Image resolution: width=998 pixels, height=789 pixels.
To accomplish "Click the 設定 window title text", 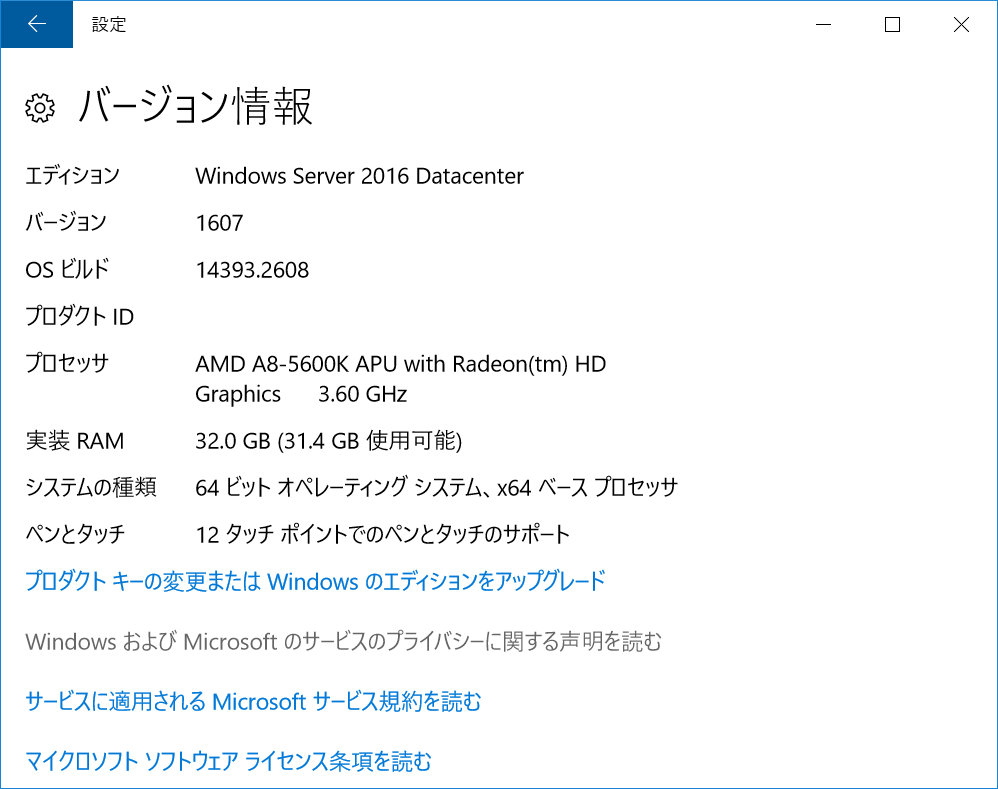I will pyautogui.click(x=109, y=25).
